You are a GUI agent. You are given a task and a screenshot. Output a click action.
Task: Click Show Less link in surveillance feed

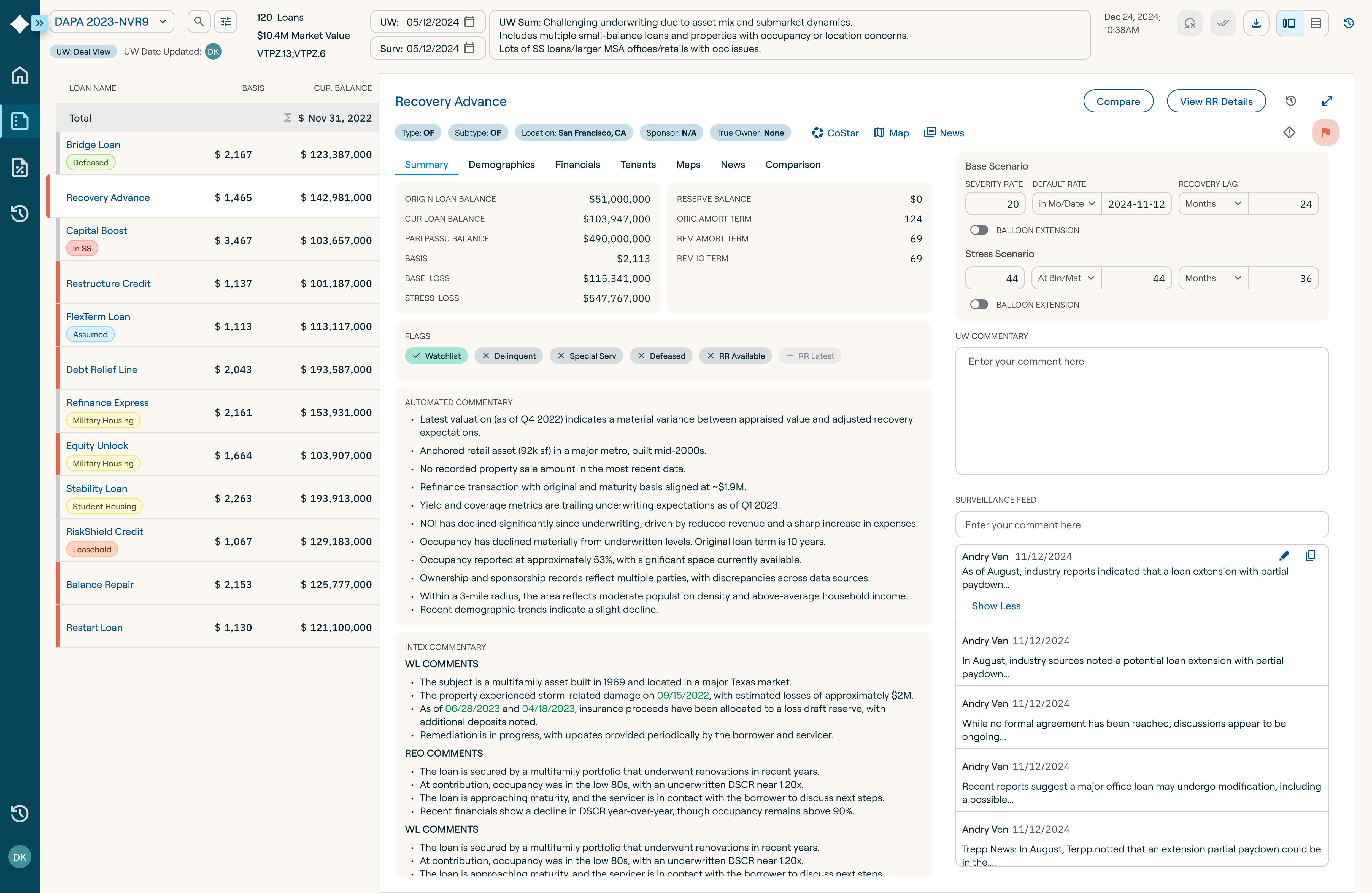996,606
